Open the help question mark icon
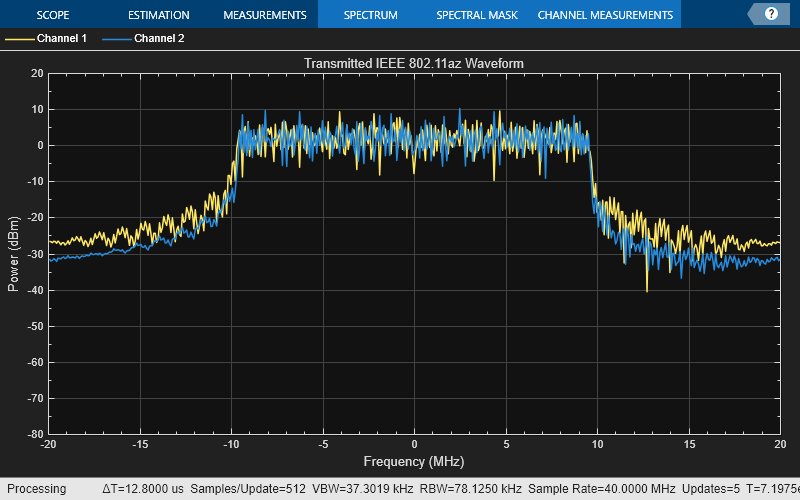 tap(771, 14)
